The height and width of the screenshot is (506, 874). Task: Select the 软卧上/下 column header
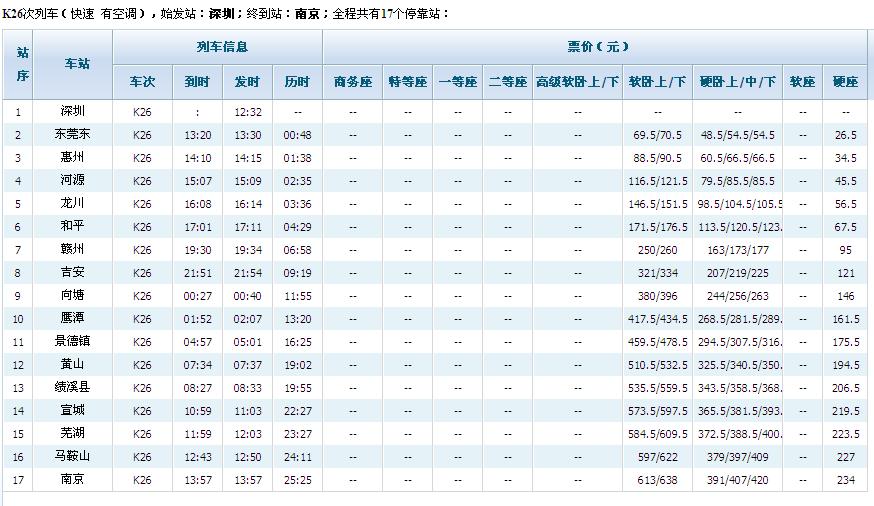pyautogui.click(x=657, y=82)
